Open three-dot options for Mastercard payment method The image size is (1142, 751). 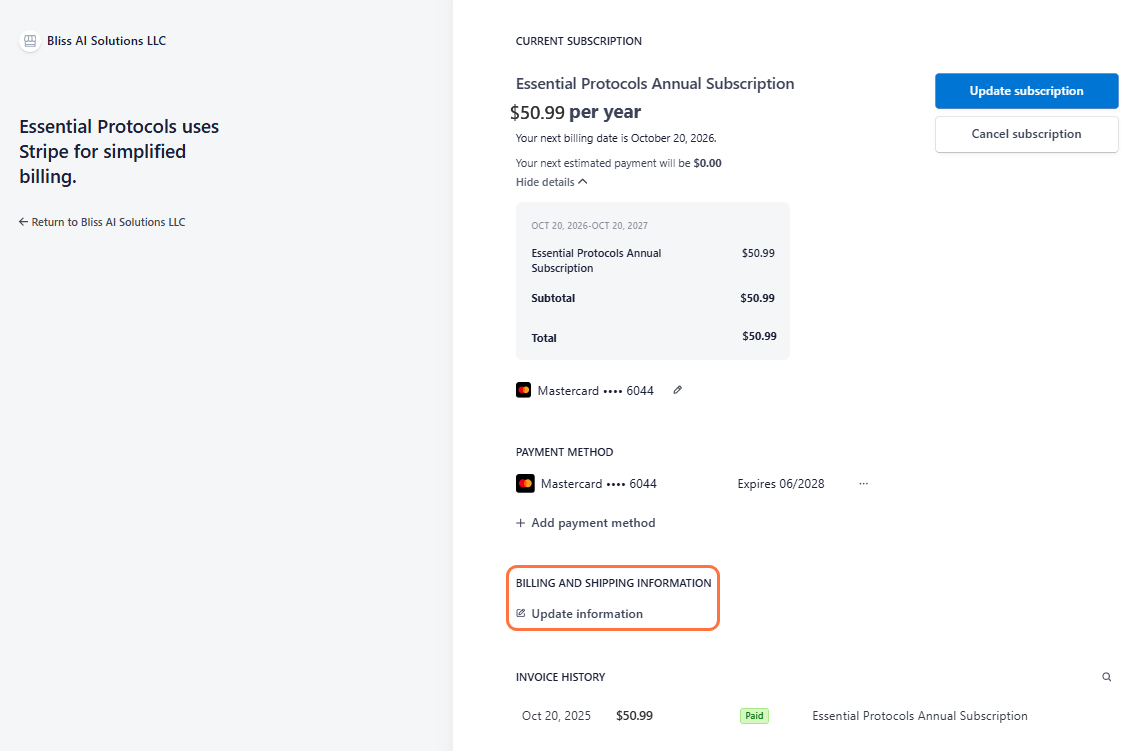pyautogui.click(x=863, y=483)
